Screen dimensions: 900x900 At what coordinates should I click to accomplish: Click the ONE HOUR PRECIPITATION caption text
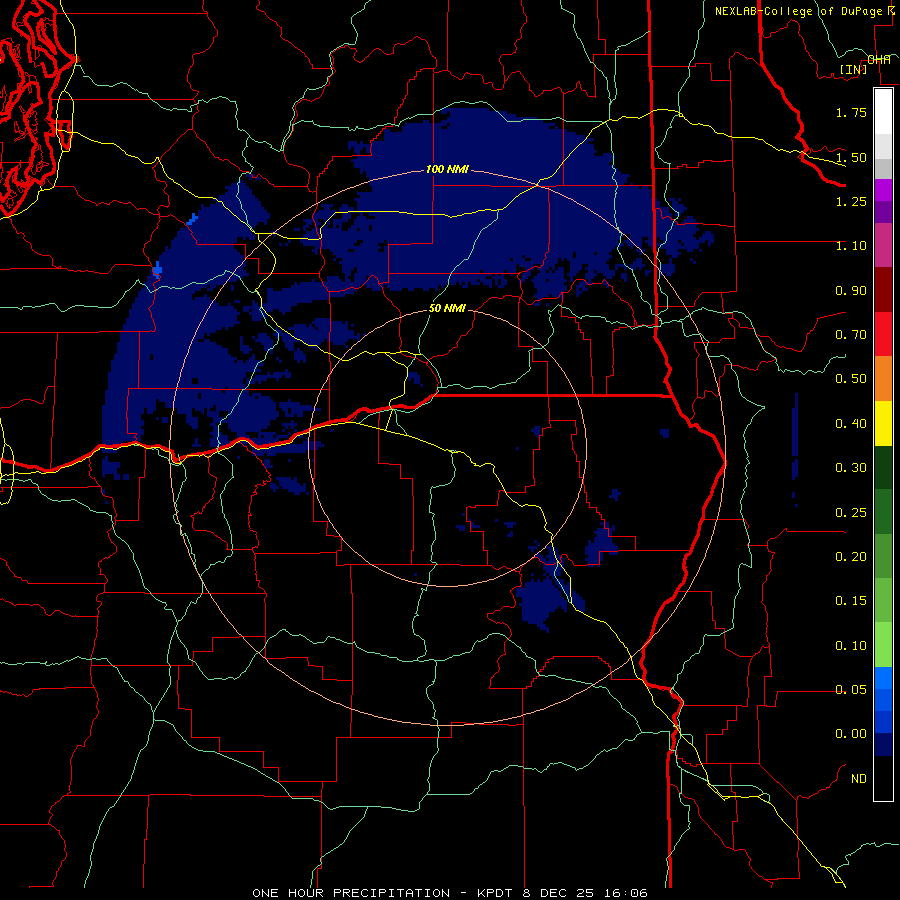tap(351, 893)
